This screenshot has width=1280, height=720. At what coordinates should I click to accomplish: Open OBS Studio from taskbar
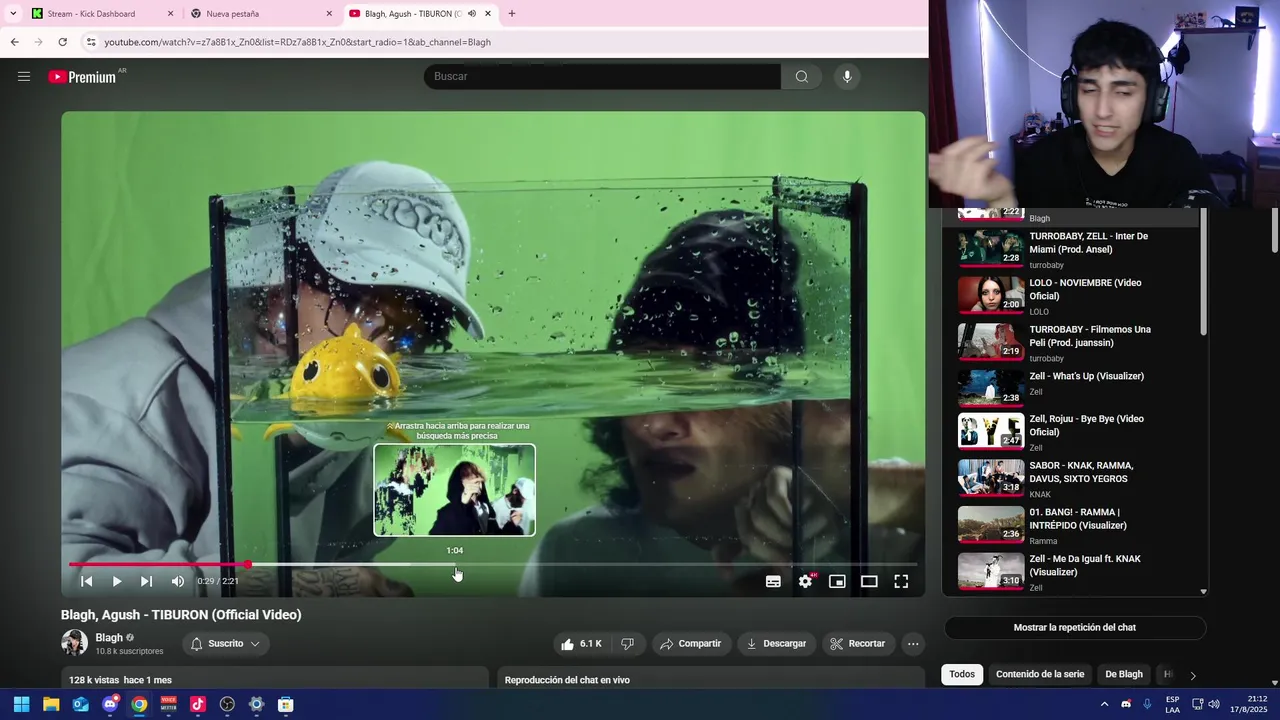click(x=227, y=704)
